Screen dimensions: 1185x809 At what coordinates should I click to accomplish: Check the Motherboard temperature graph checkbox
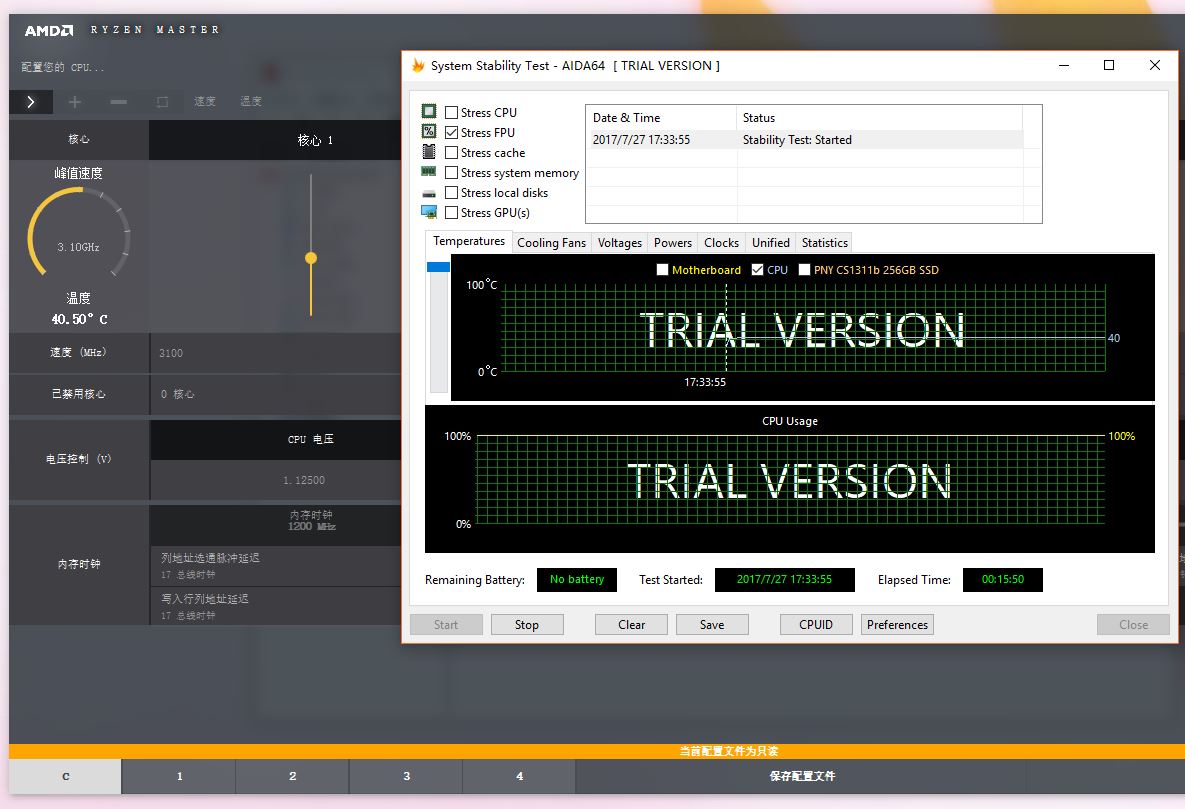(x=662, y=269)
